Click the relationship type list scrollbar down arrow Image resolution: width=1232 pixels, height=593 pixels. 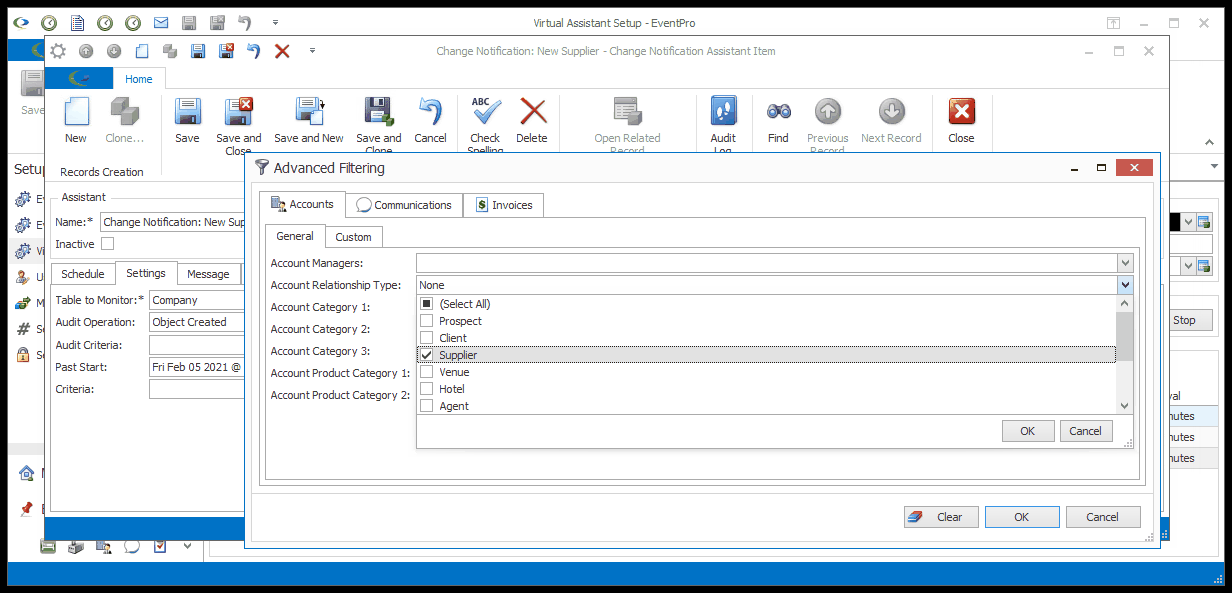pos(1125,406)
